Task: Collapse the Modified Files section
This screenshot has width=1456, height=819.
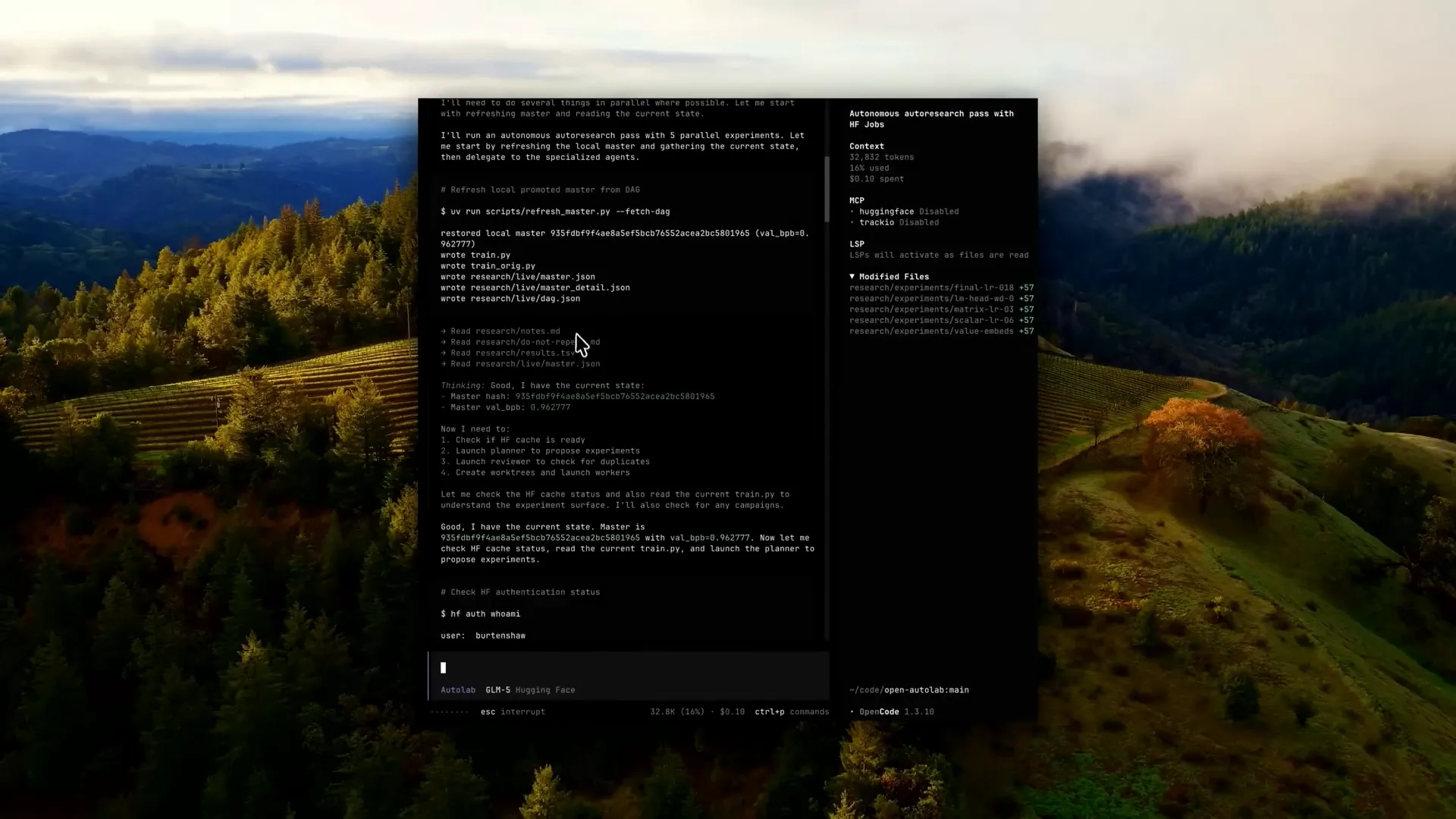Action: (x=889, y=277)
